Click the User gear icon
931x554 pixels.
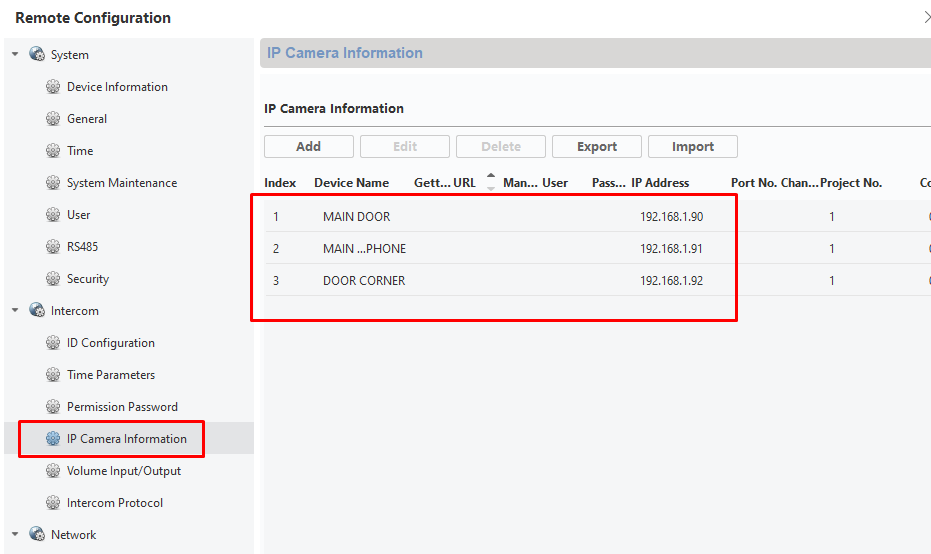(x=53, y=215)
